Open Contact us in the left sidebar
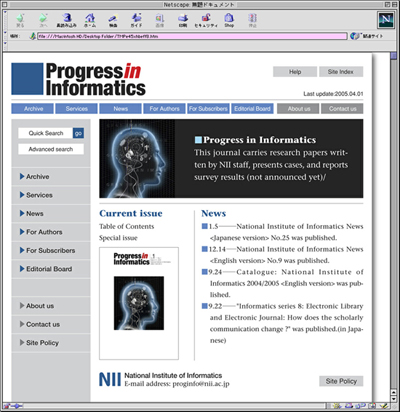The width and height of the screenshot is (400, 412). pyautogui.click(x=51, y=324)
